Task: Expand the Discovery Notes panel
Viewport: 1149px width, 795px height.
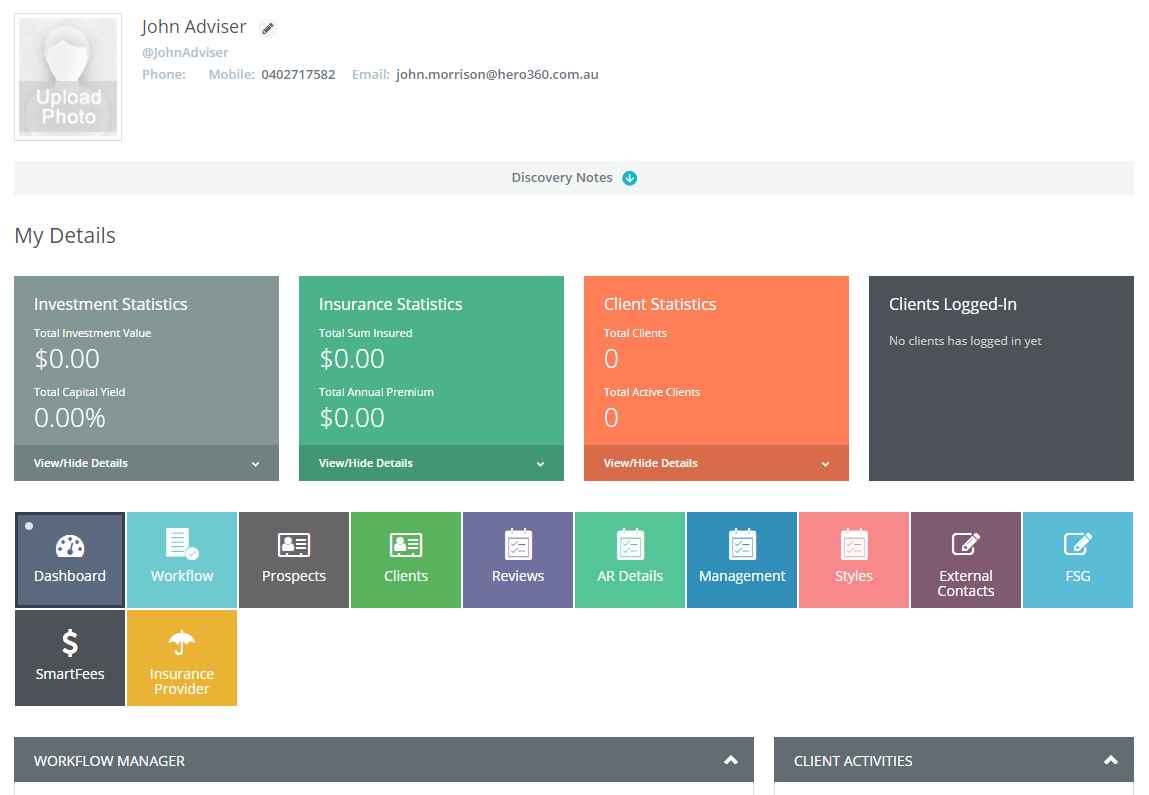Action: [629, 177]
